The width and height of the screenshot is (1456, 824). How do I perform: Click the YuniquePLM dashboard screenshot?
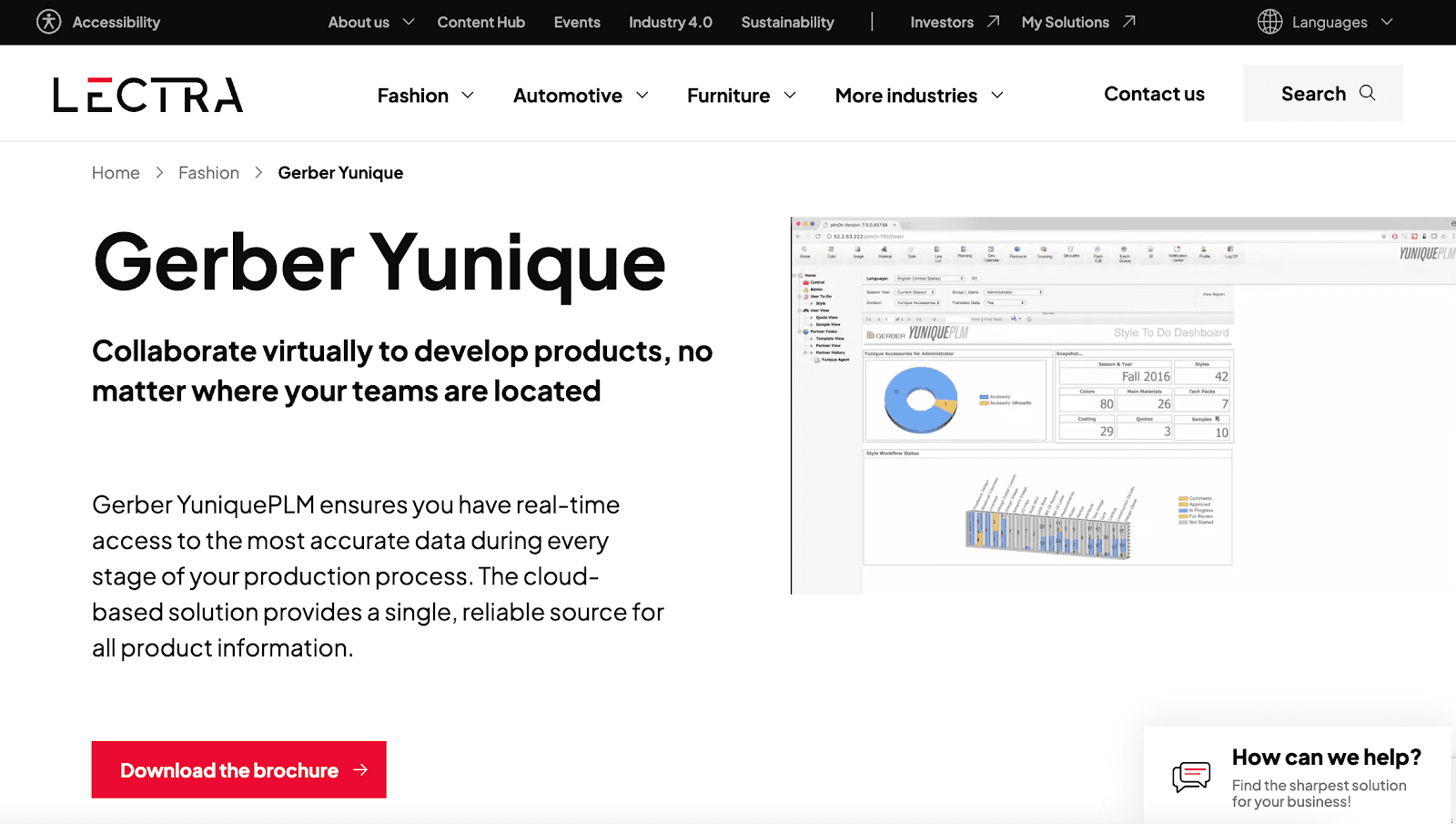click(1123, 405)
